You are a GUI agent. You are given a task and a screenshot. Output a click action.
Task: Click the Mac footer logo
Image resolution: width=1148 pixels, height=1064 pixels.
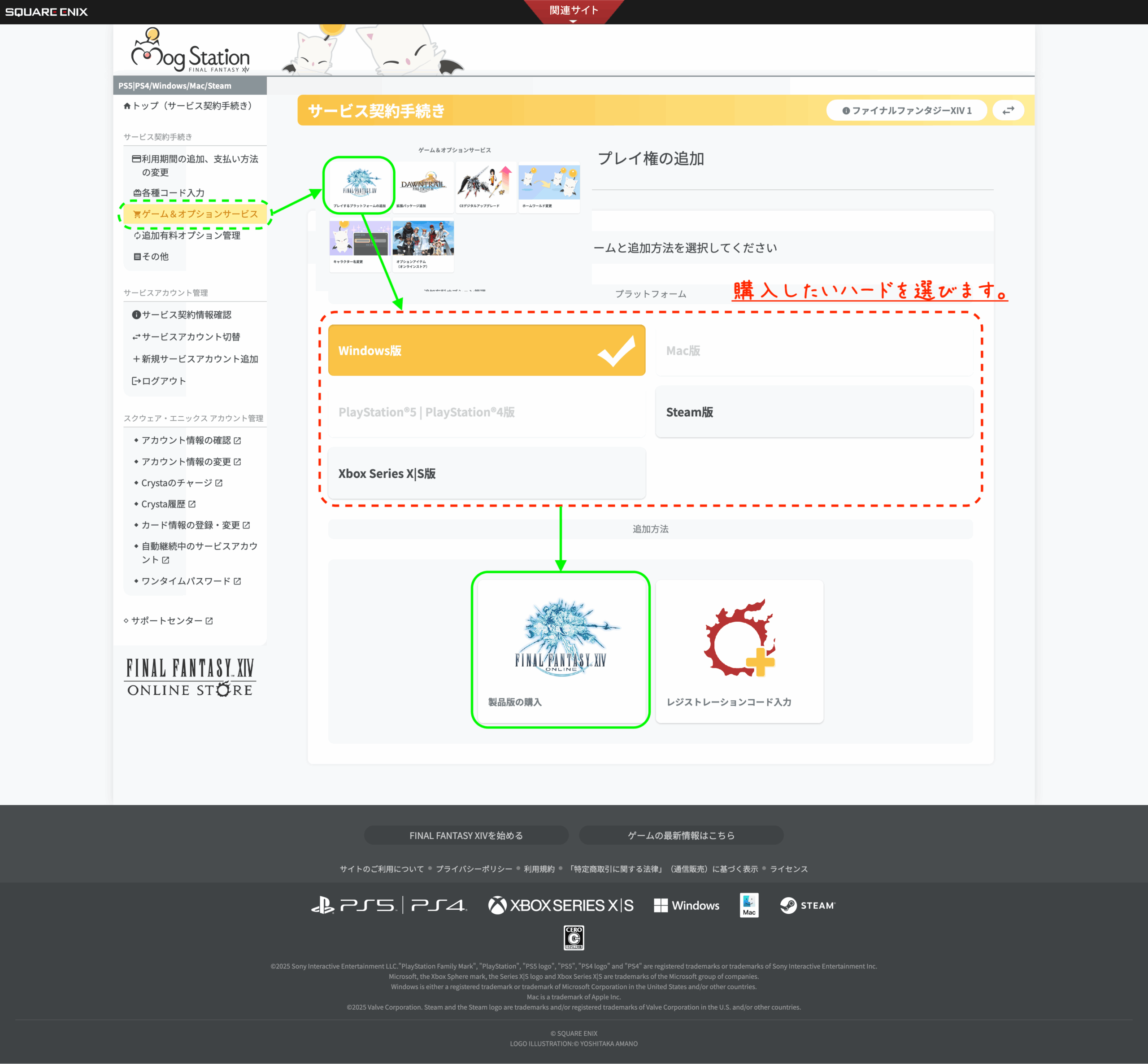pyautogui.click(x=748, y=905)
